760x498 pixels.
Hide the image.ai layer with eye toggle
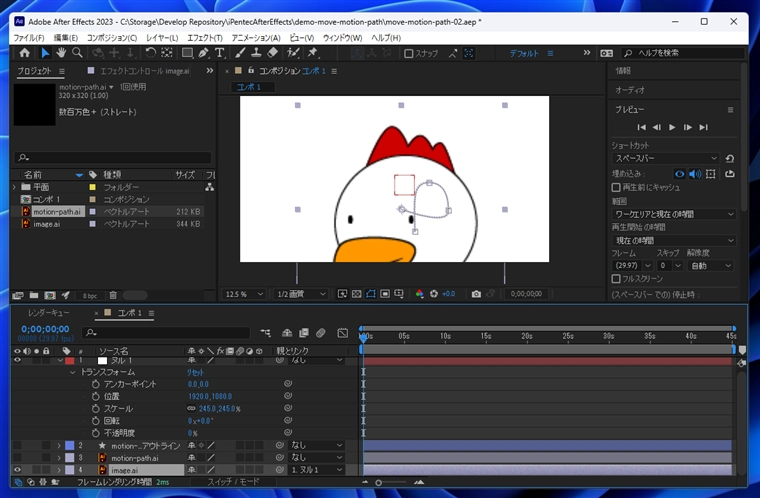coord(17,469)
